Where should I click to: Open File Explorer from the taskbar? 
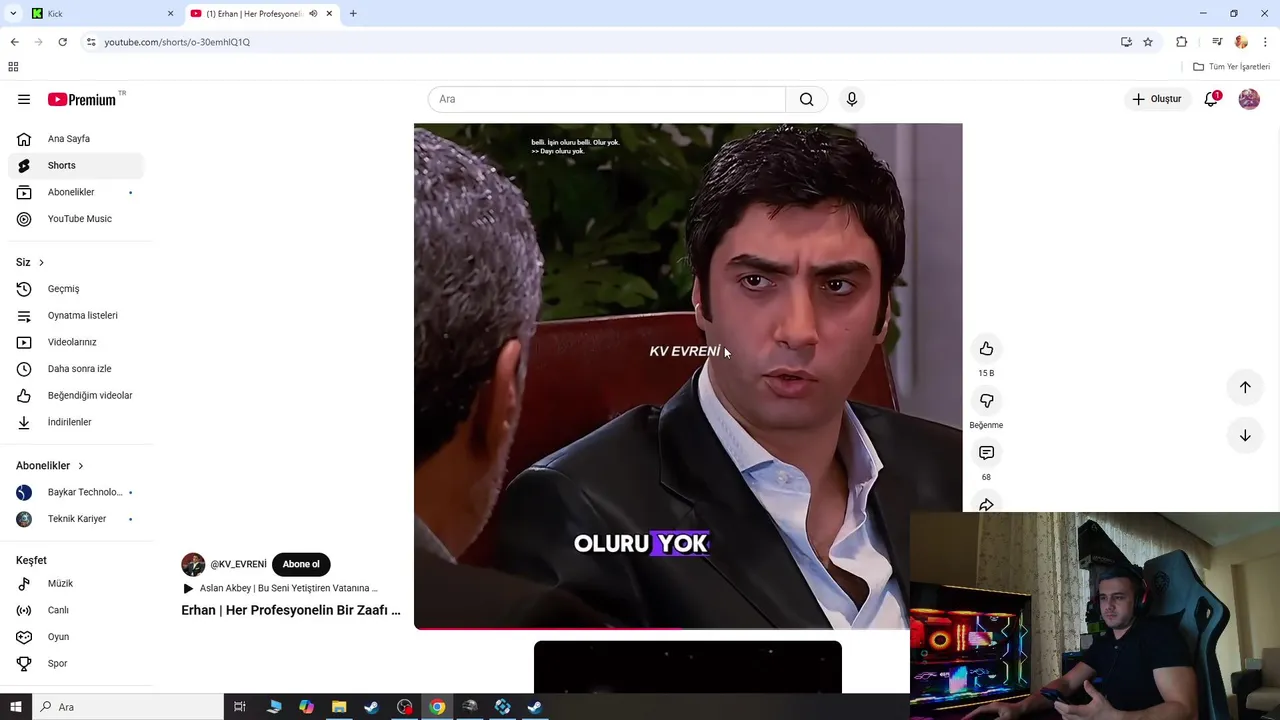click(339, 707)
